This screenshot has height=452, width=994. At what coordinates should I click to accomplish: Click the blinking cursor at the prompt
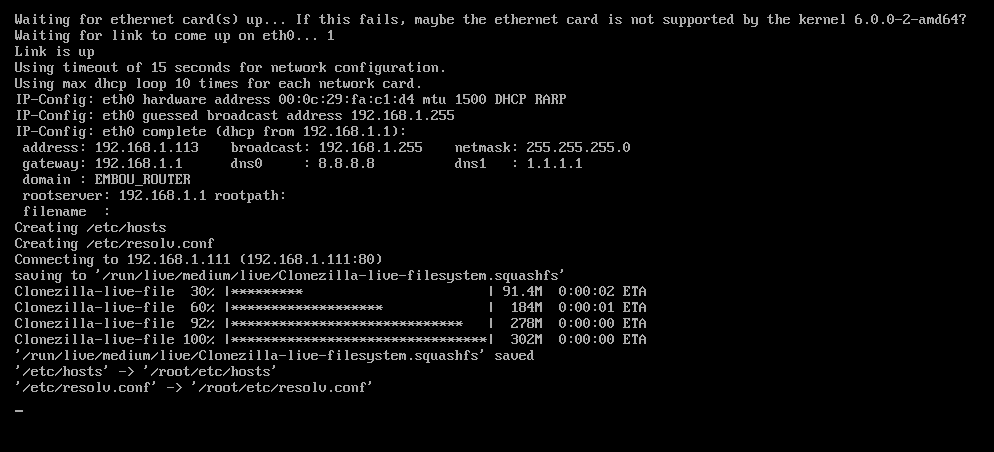point(19,410)
